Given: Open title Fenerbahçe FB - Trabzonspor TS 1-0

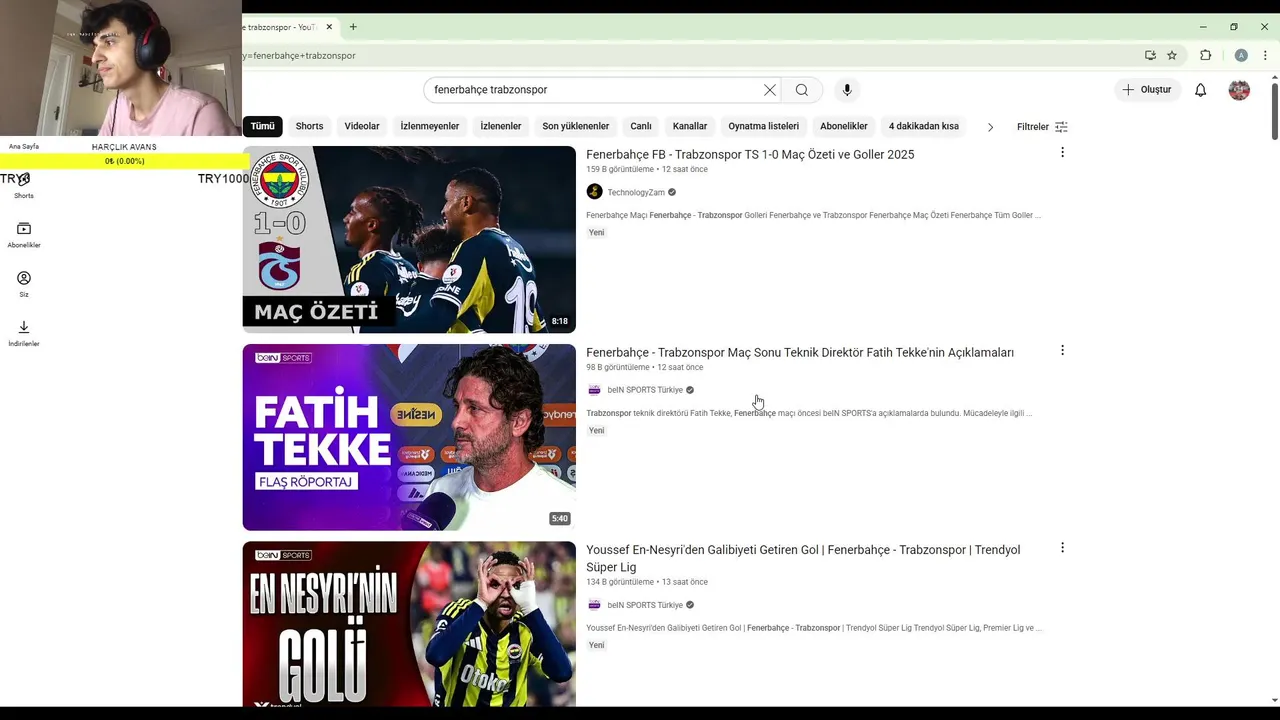Looking at the screenshot, I should point(750,154).
